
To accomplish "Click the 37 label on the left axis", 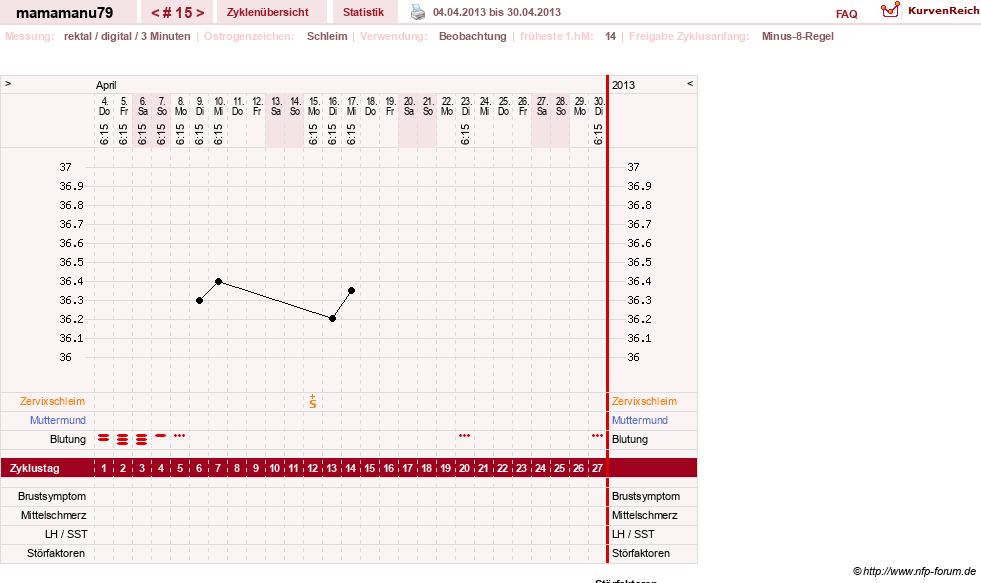I will click(x=66, y=167).
